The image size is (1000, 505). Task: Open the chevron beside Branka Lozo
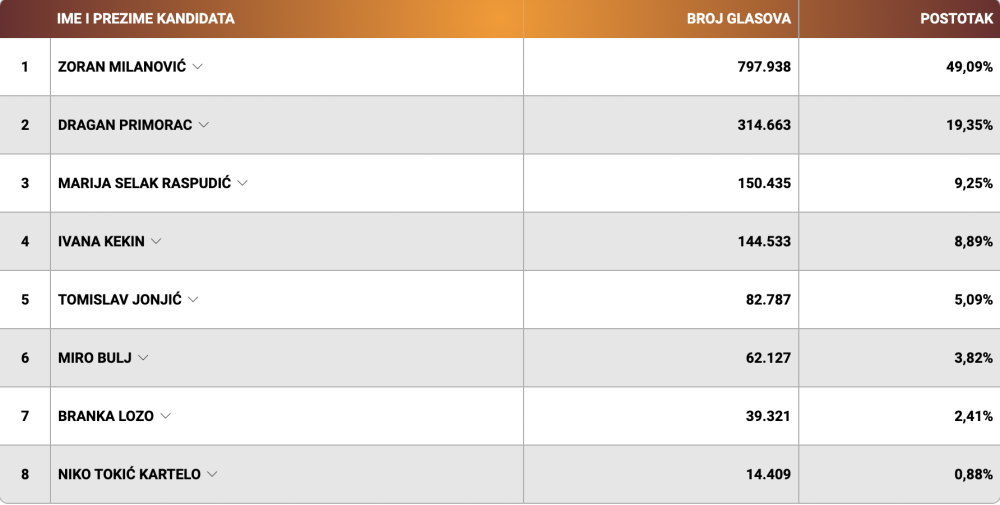166,416
